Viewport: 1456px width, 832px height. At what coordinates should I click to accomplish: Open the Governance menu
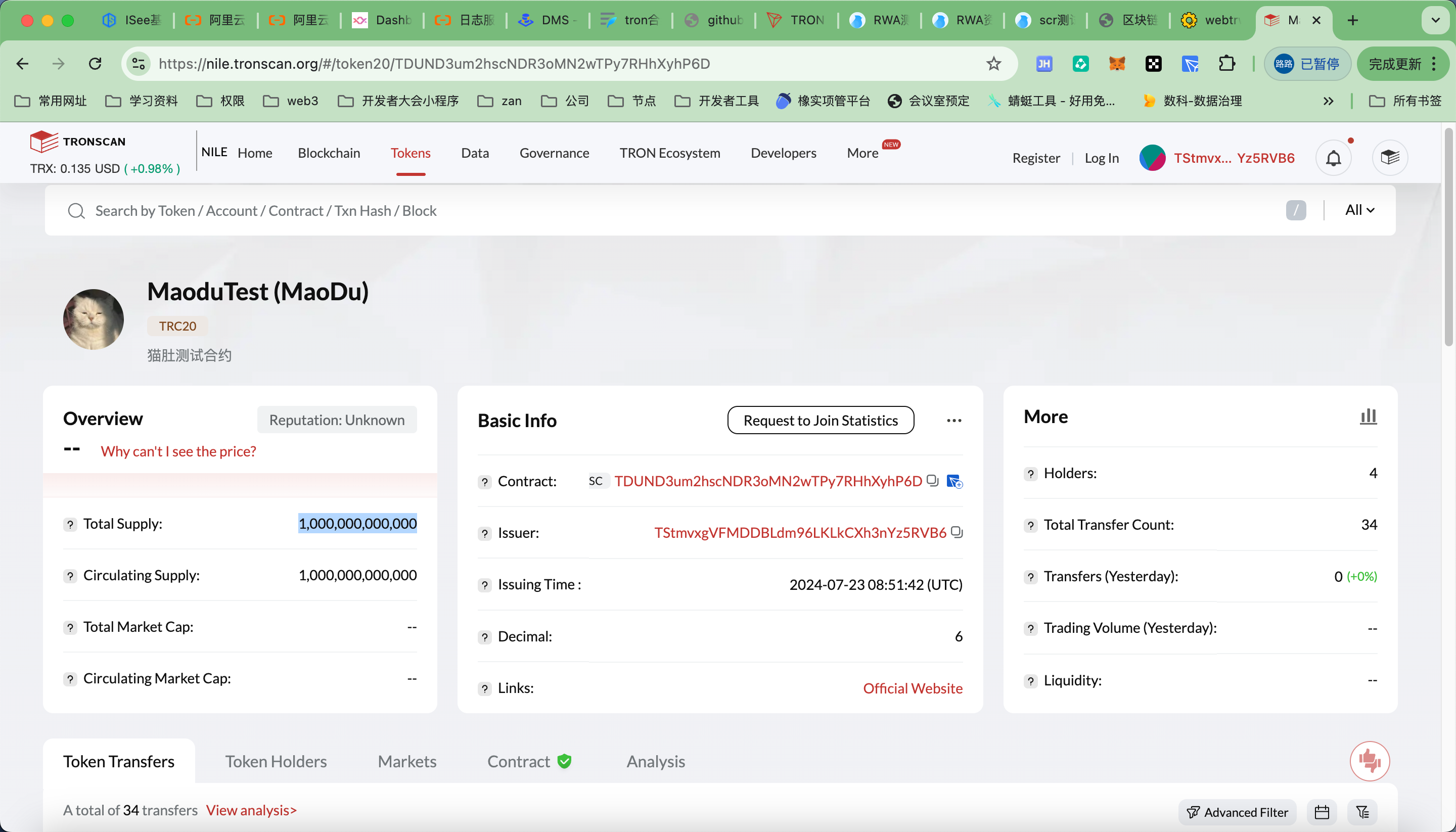tap(554, 153)
